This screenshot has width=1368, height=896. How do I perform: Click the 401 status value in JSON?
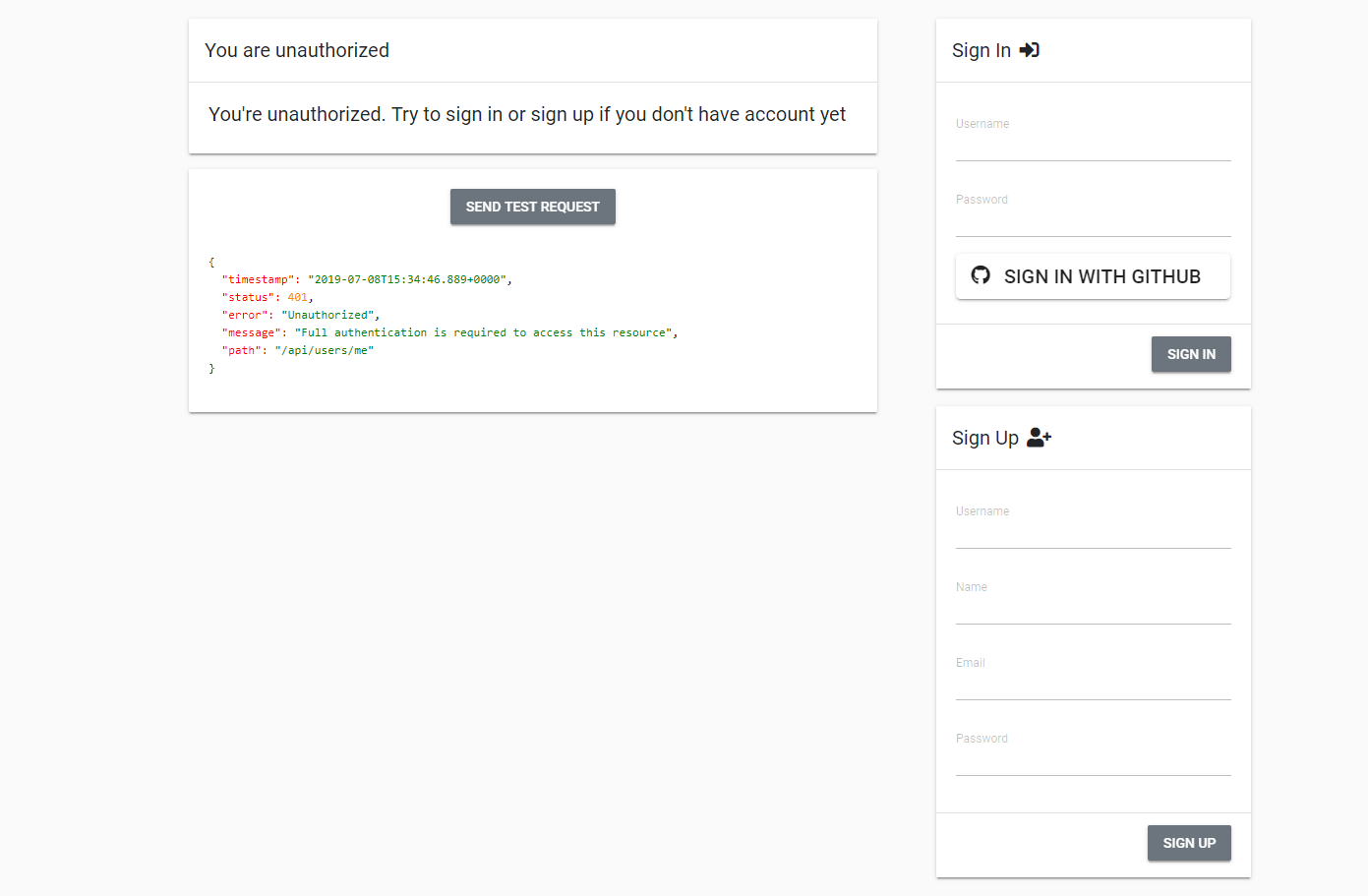[x=297, y=297]
